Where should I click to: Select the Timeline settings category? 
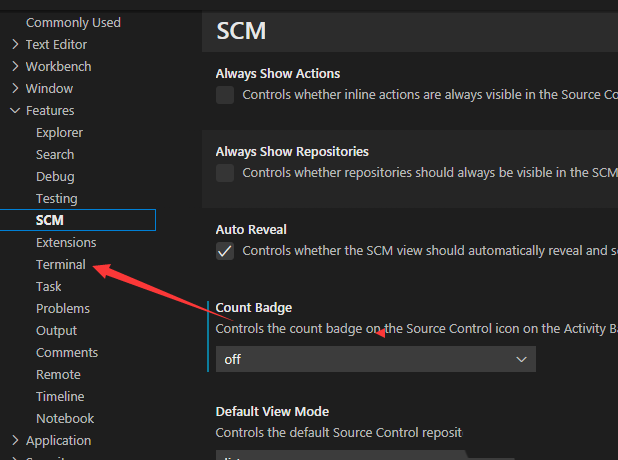60,396
